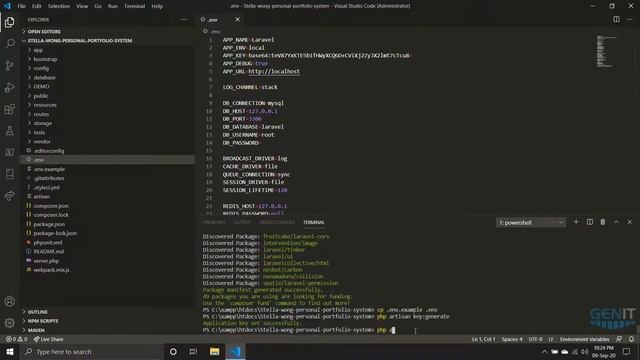Split the editor to the right
Viewport: 640px width, 360px height.
[x=616, y=19]
